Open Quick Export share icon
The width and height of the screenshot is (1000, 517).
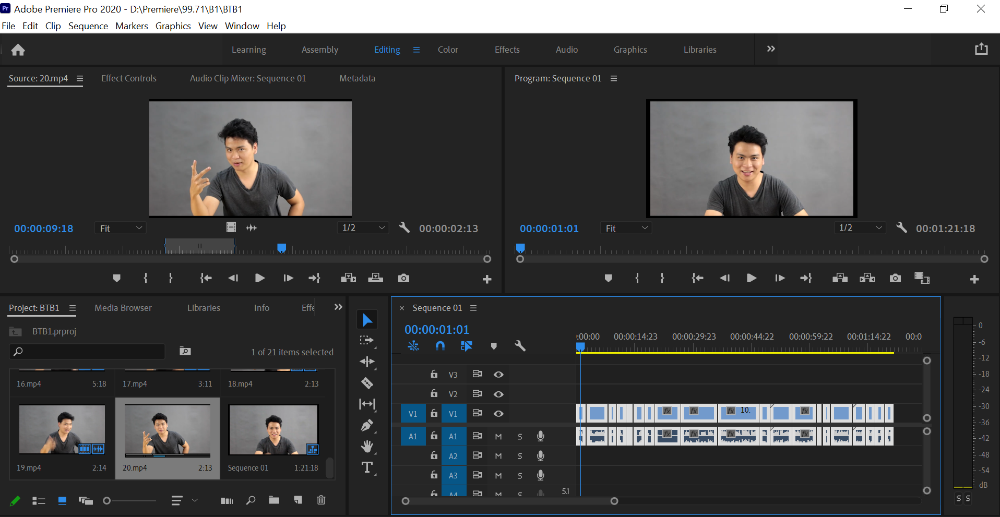point(981,49)
